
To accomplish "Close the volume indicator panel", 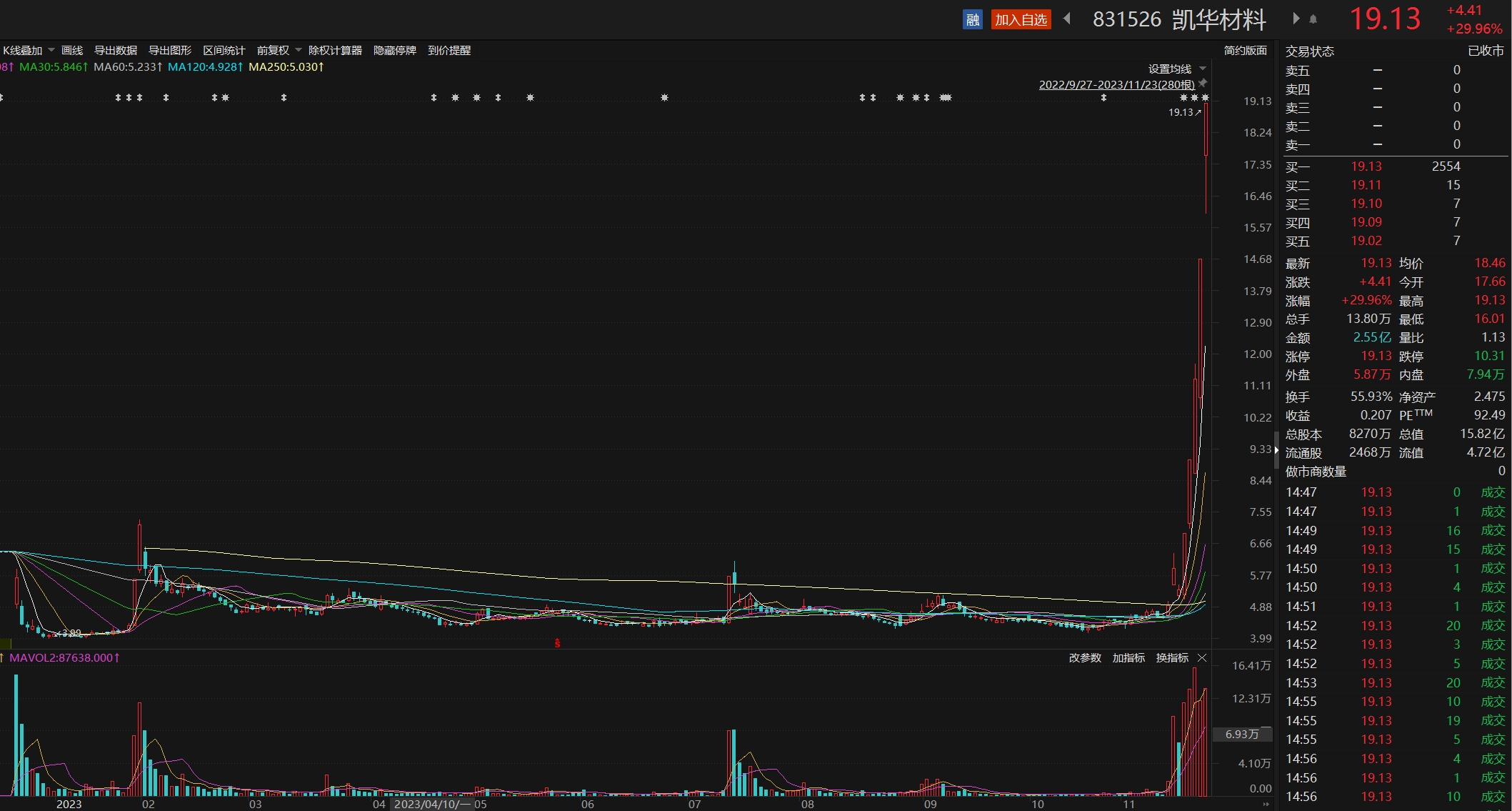I will 1202,657.
